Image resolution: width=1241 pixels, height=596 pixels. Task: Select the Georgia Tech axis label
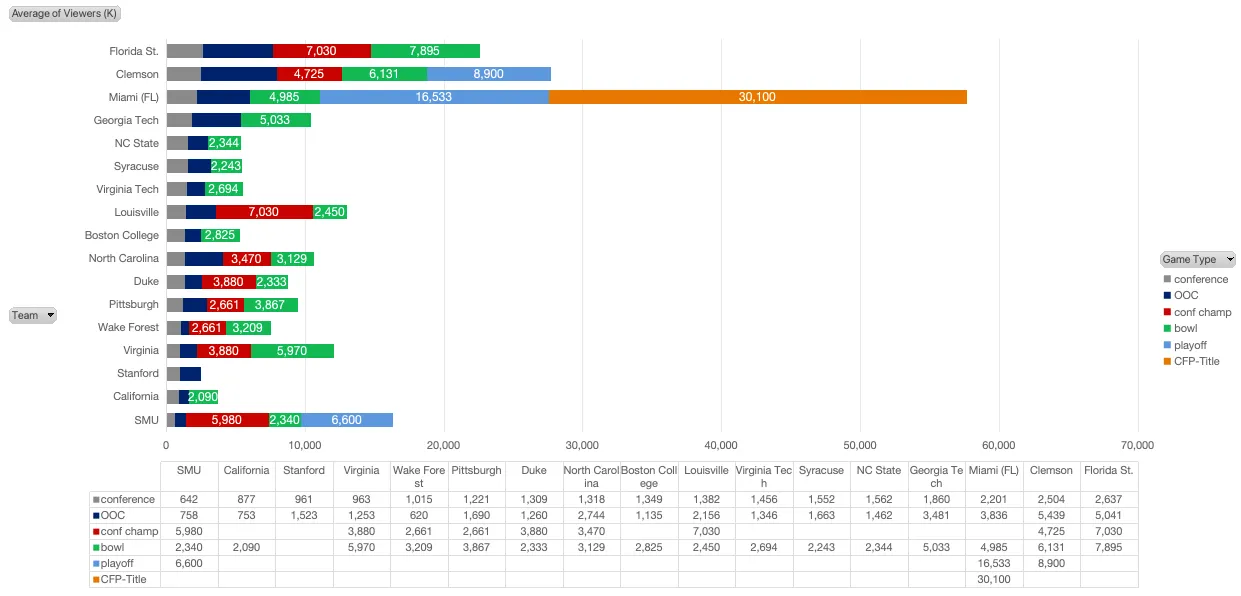(126, 120)
